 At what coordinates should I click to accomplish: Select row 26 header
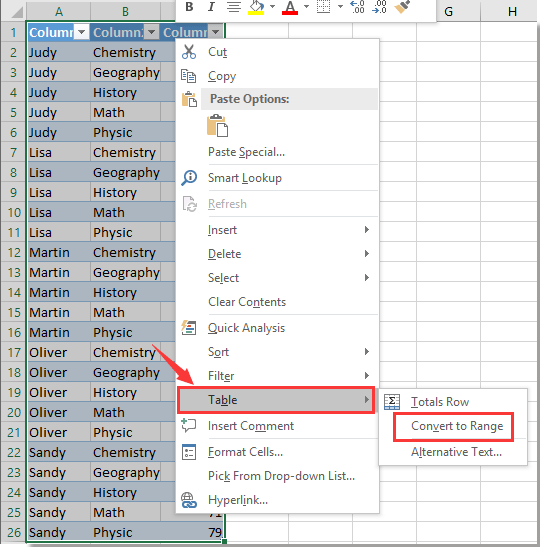click(x=14, y=532)
